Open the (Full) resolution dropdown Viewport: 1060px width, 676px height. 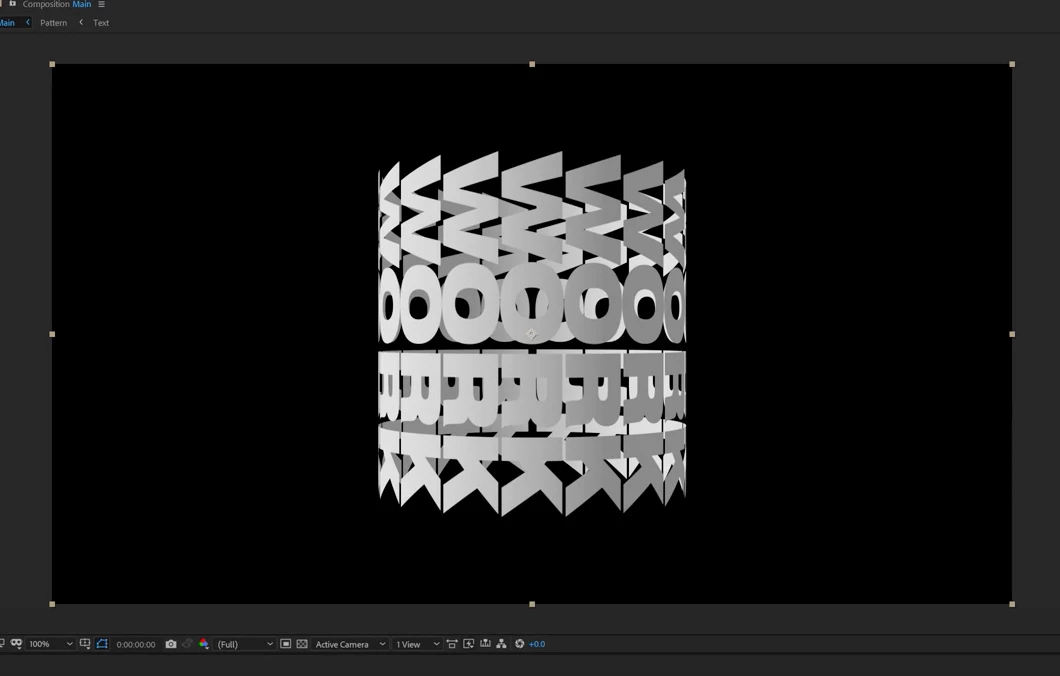point(245,644)
